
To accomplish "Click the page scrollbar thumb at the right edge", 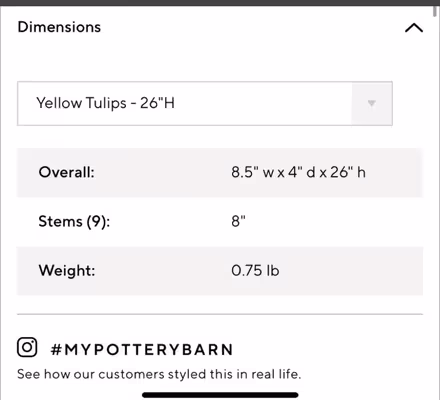I will click(x=435, y=9).
